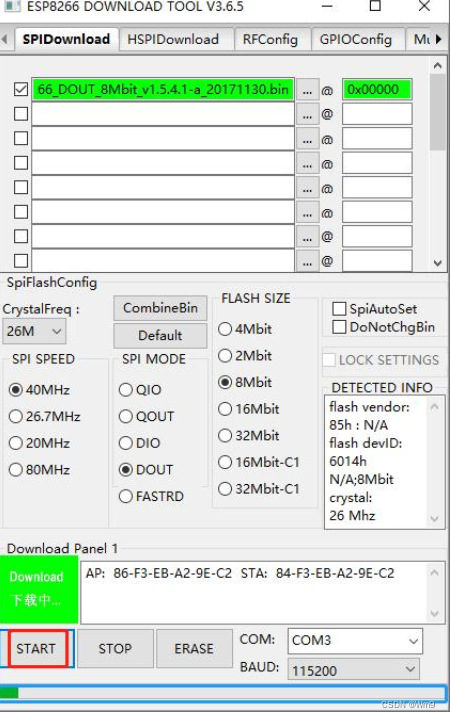The image size is (450, 718).
Task: Click the tab scroll right arrow
Action: 439,39
